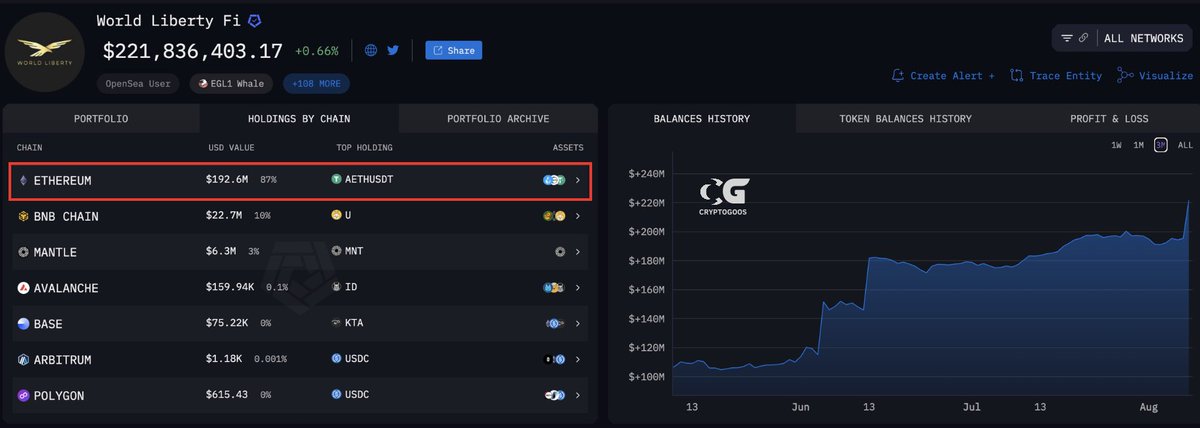Sort by the CHAIN column header

[30, 148]
